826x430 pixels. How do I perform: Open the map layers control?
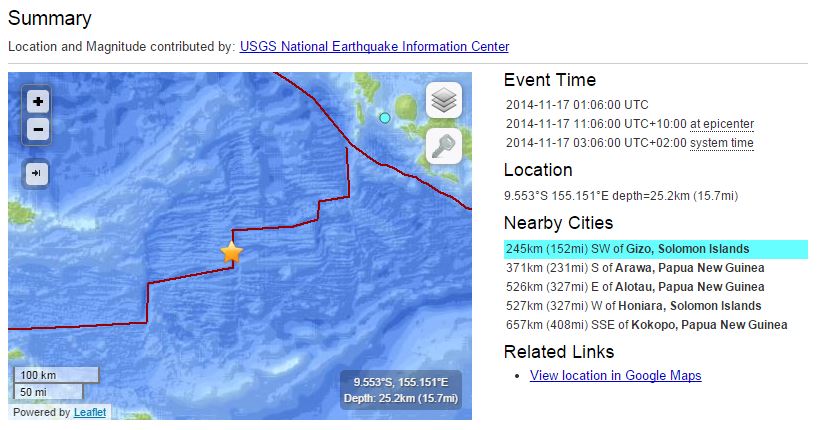pyautogui.click(x=444, y=100)
